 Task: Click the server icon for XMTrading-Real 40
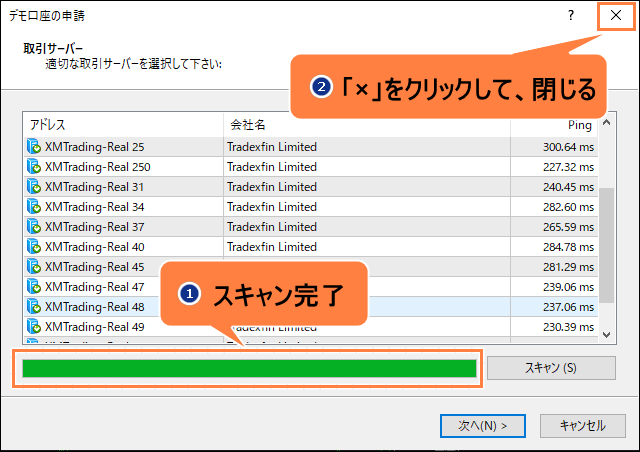coord(33,247)
